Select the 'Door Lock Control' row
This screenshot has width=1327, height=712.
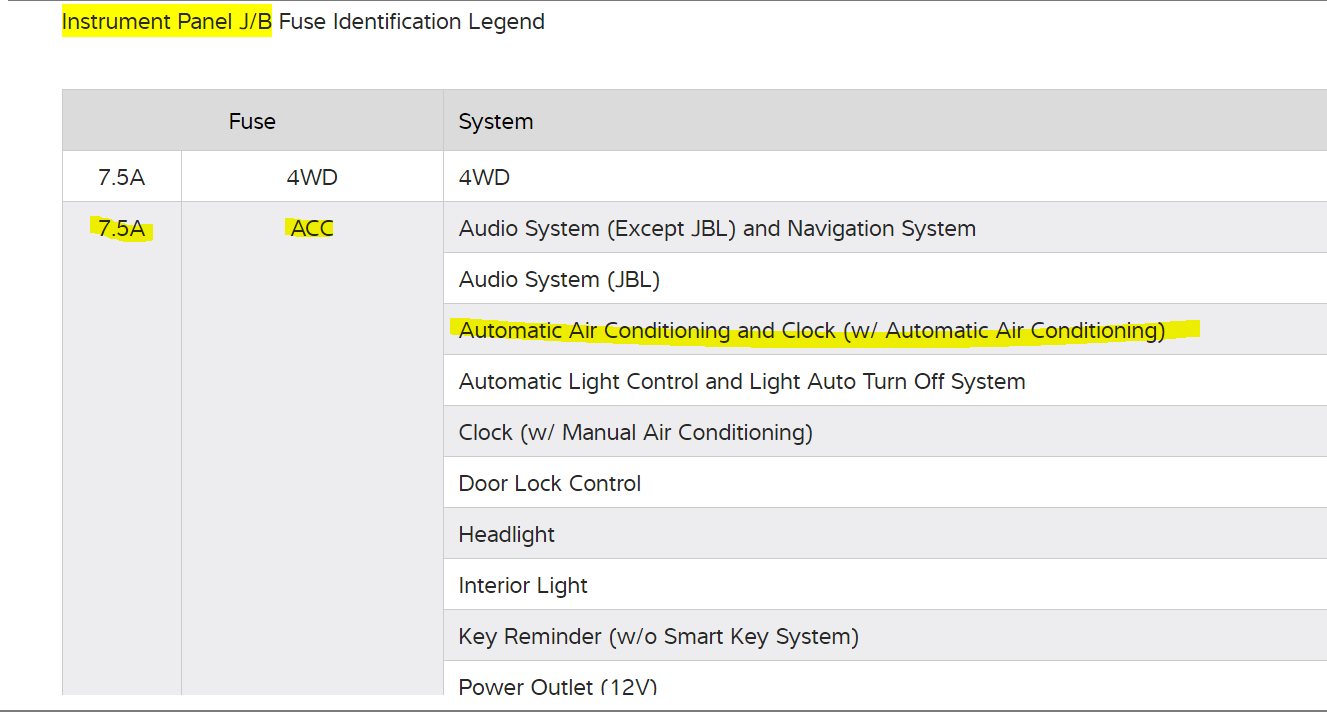549,484
